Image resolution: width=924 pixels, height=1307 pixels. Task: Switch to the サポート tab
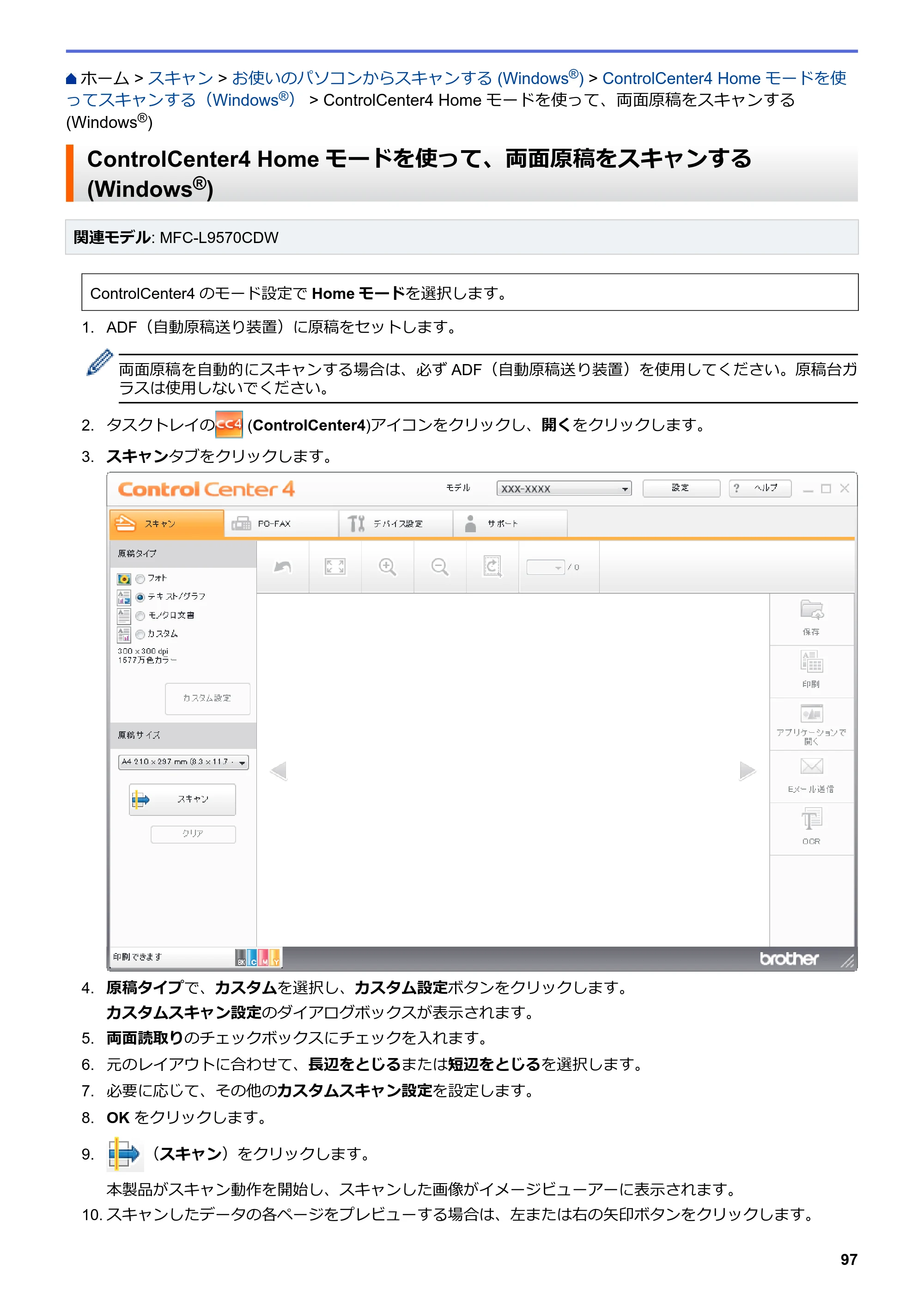[x=510, y=523]
